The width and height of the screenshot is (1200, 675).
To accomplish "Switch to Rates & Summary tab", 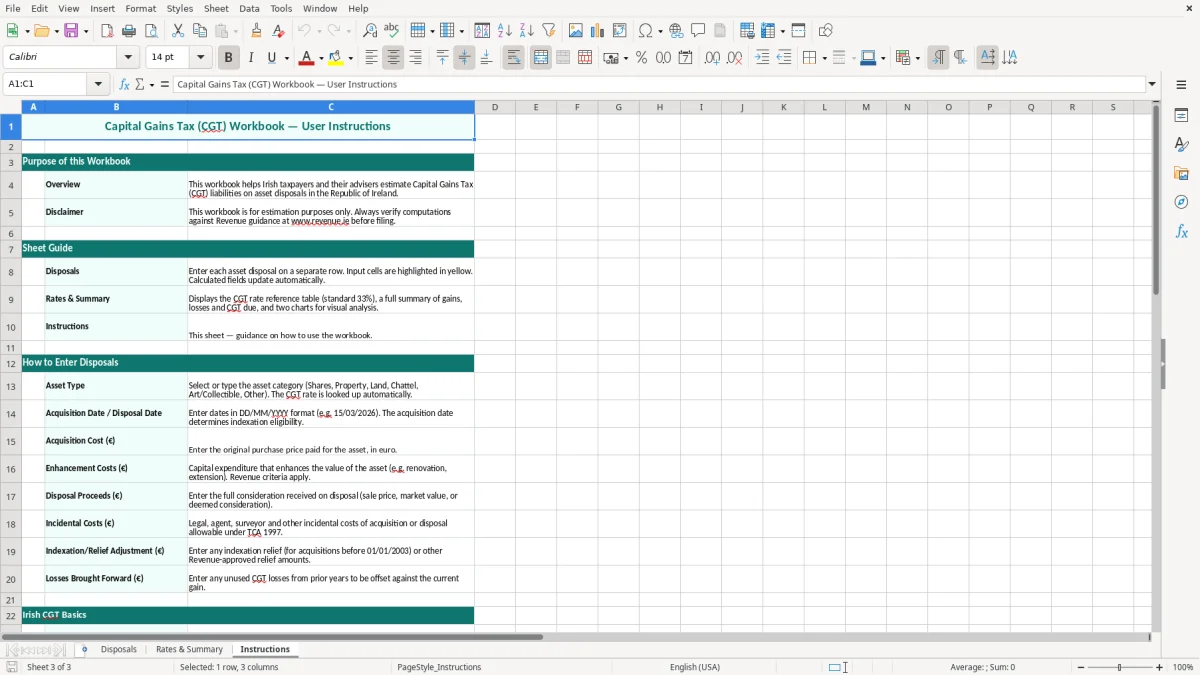I will pyautogui.click(x=189, y=649).
